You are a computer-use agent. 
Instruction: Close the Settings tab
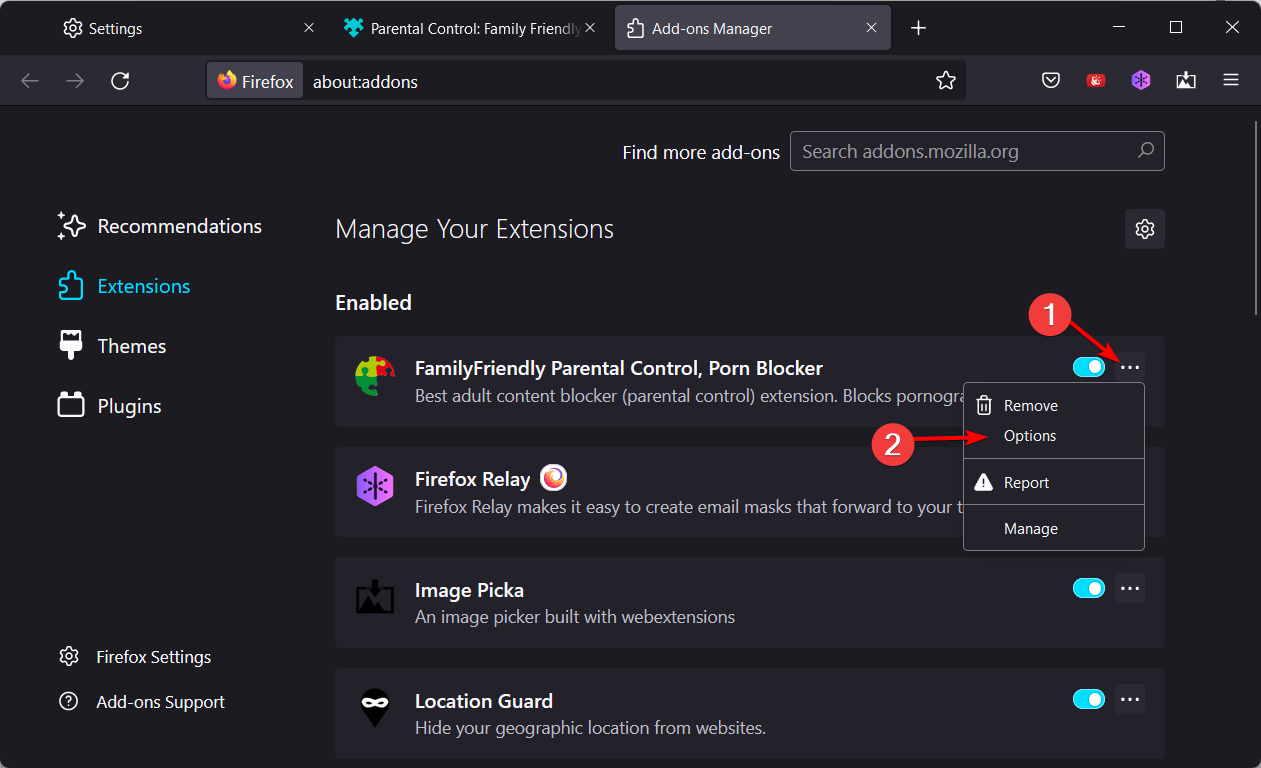point(309,28)
